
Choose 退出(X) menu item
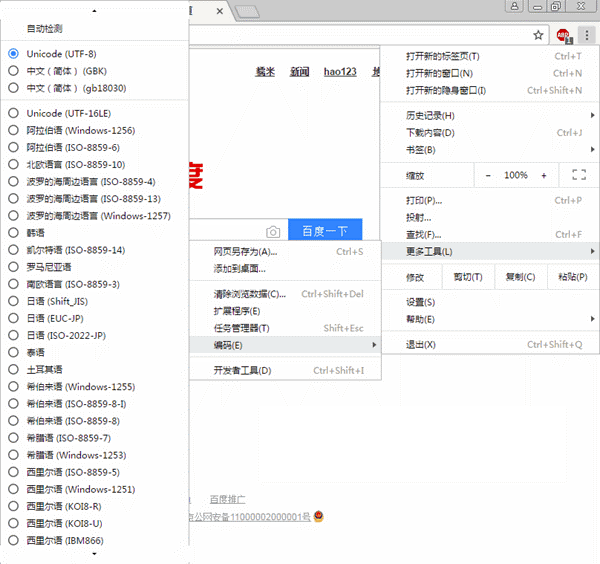click(490, 345)
